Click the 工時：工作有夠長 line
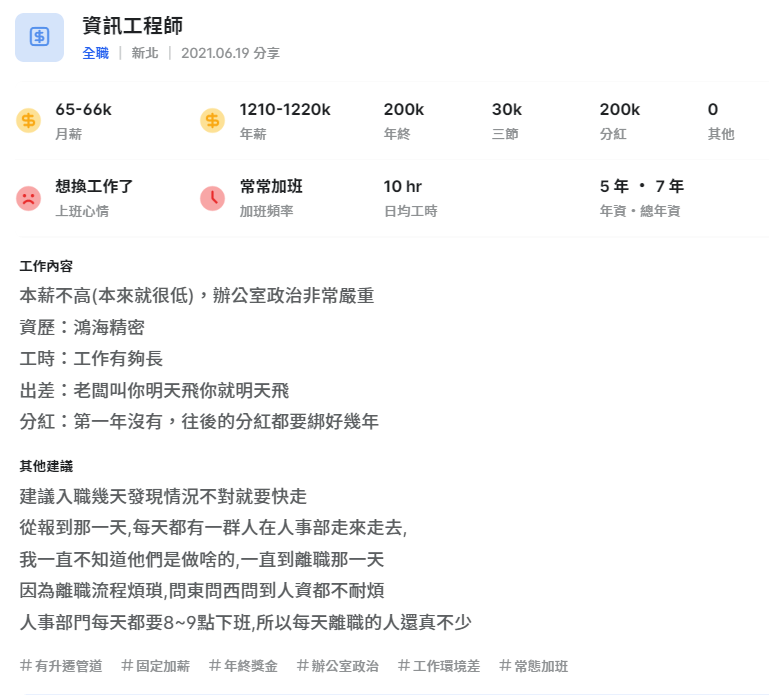 91,359
